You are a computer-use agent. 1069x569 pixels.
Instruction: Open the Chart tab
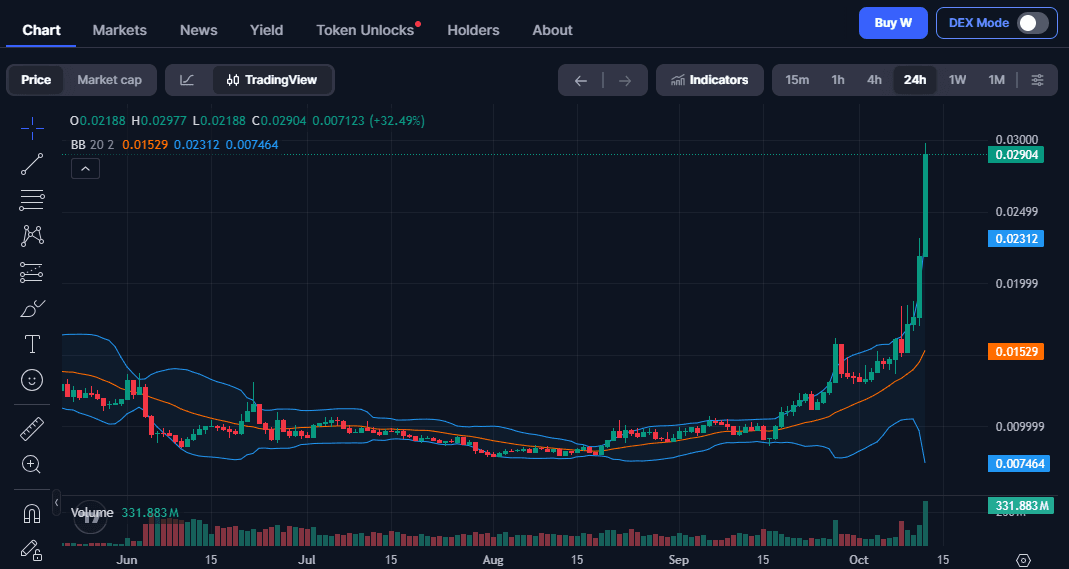pyautogui.click(x=42, y=30)
